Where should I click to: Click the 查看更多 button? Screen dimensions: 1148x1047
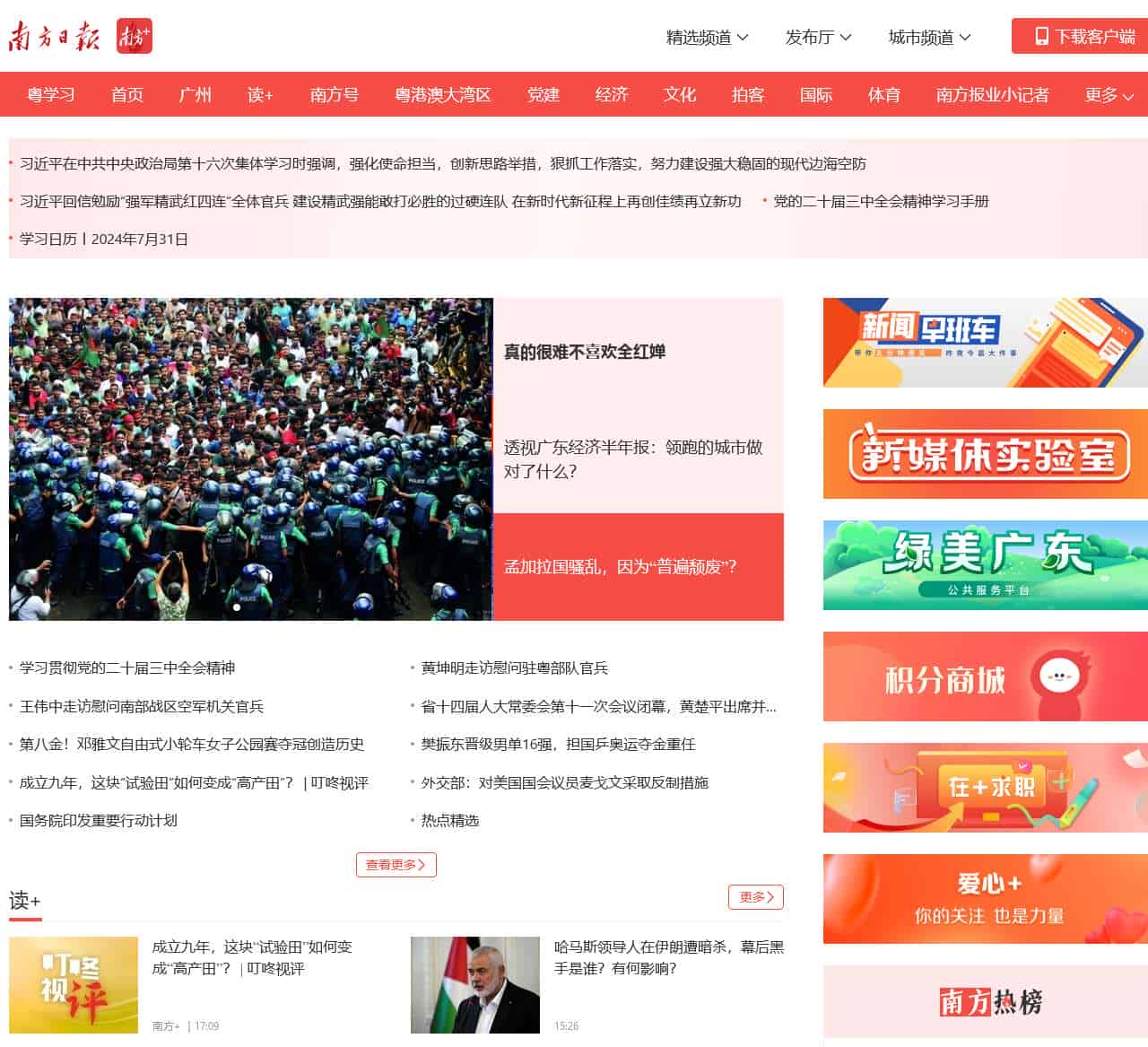[x=396, y=865]
